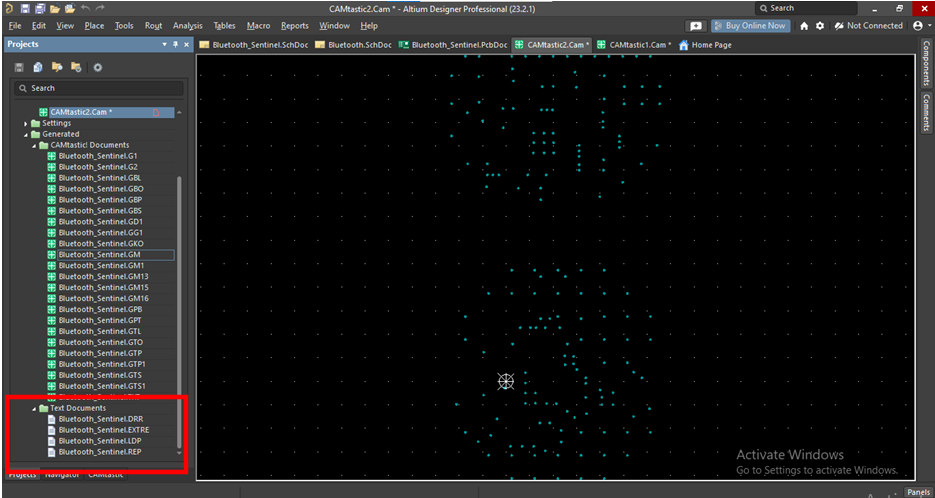
Task: Open project settings gear in Projects panel
Action: coord(97,67)
